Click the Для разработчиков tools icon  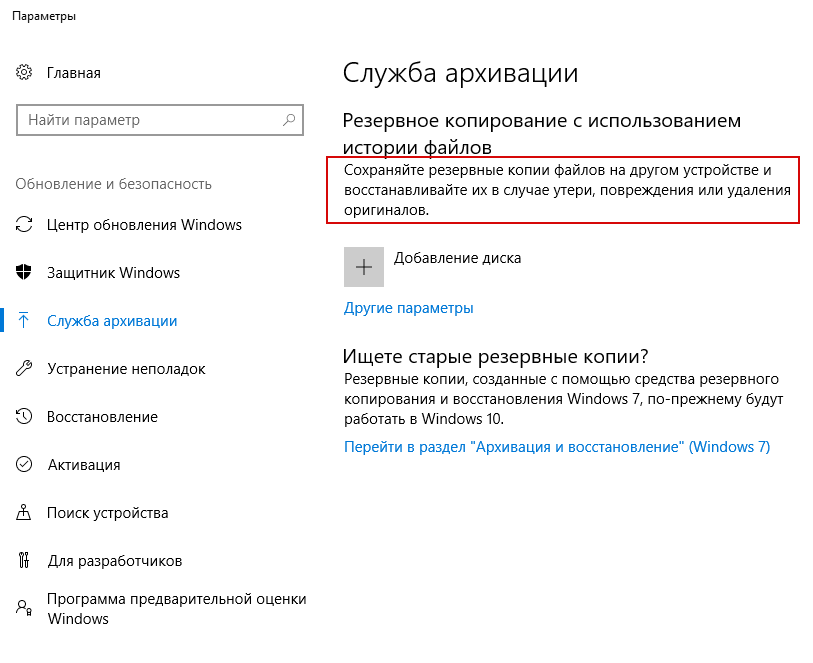pyautogui.click(x=25, y=561)
